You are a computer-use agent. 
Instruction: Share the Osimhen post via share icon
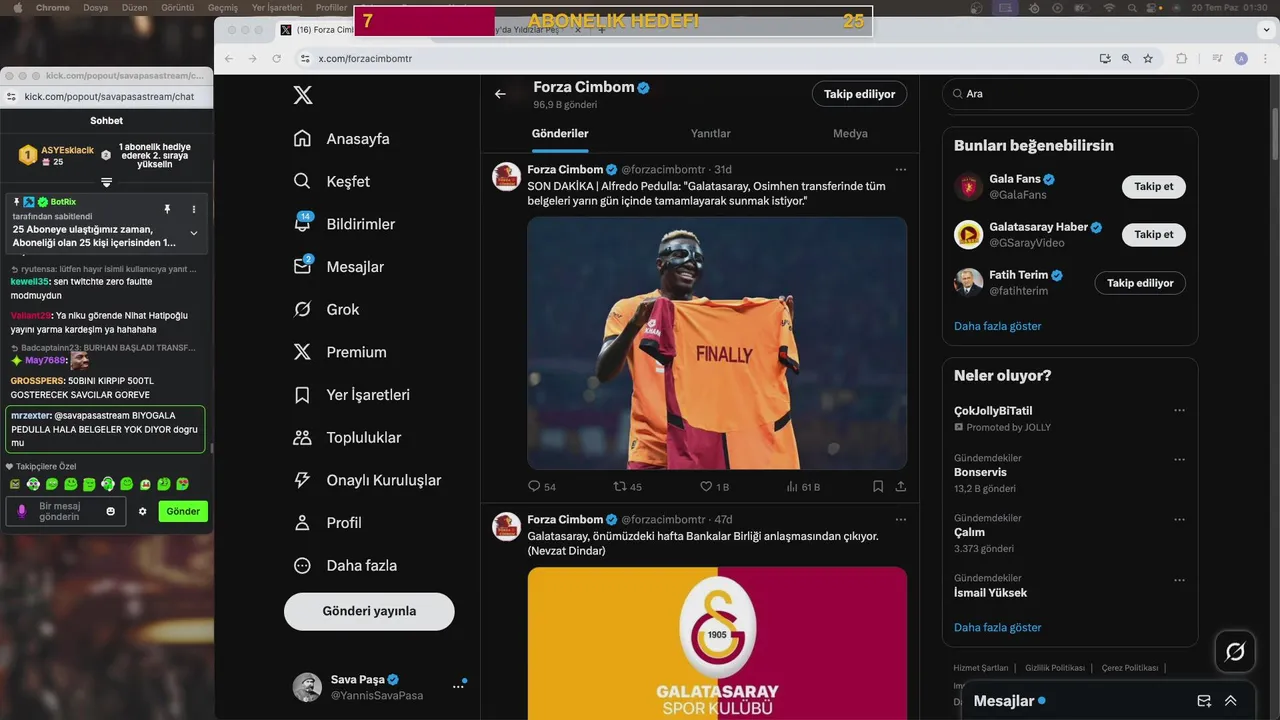point(900,486)
